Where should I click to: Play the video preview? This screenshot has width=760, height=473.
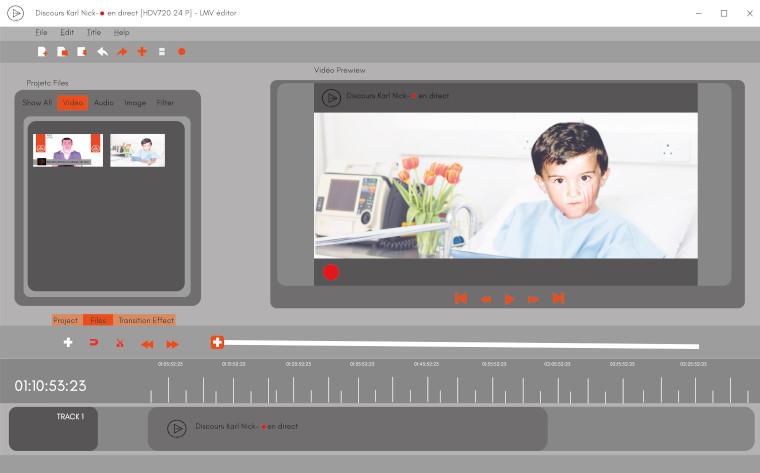[509, 298]
